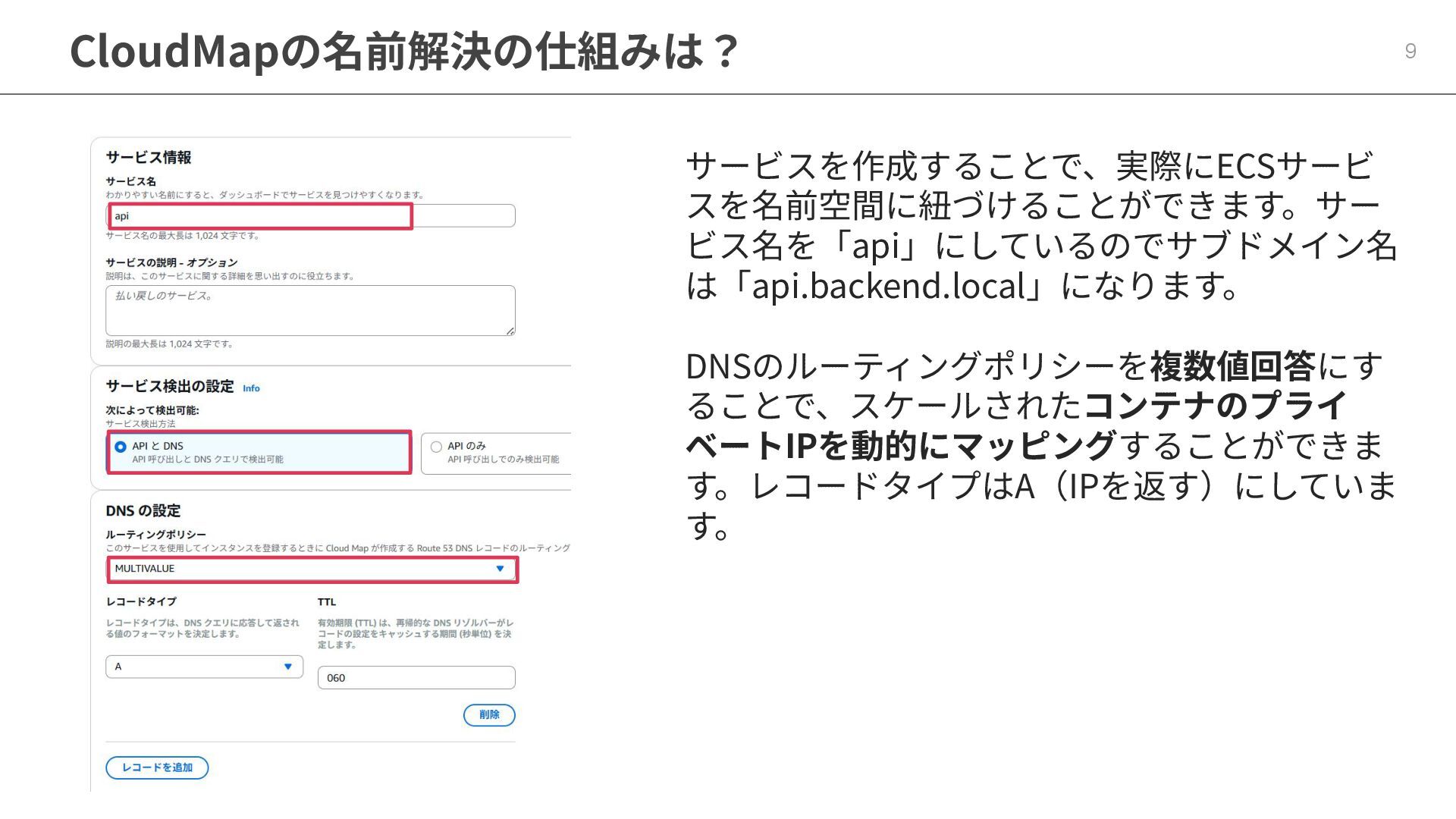Click the '次によって検出可能:' label
This screenshot has width=1456, height=819.
coord(152,410)
